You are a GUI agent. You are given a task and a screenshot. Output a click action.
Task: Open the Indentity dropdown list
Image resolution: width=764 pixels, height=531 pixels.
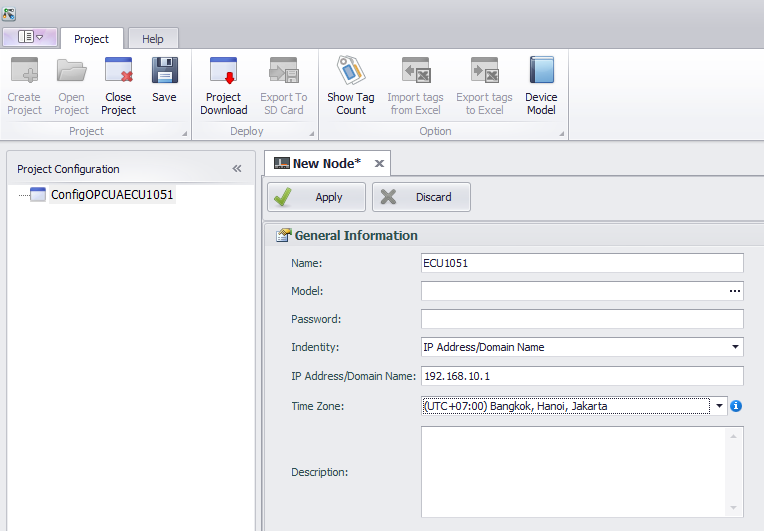(x=735, y=347)
